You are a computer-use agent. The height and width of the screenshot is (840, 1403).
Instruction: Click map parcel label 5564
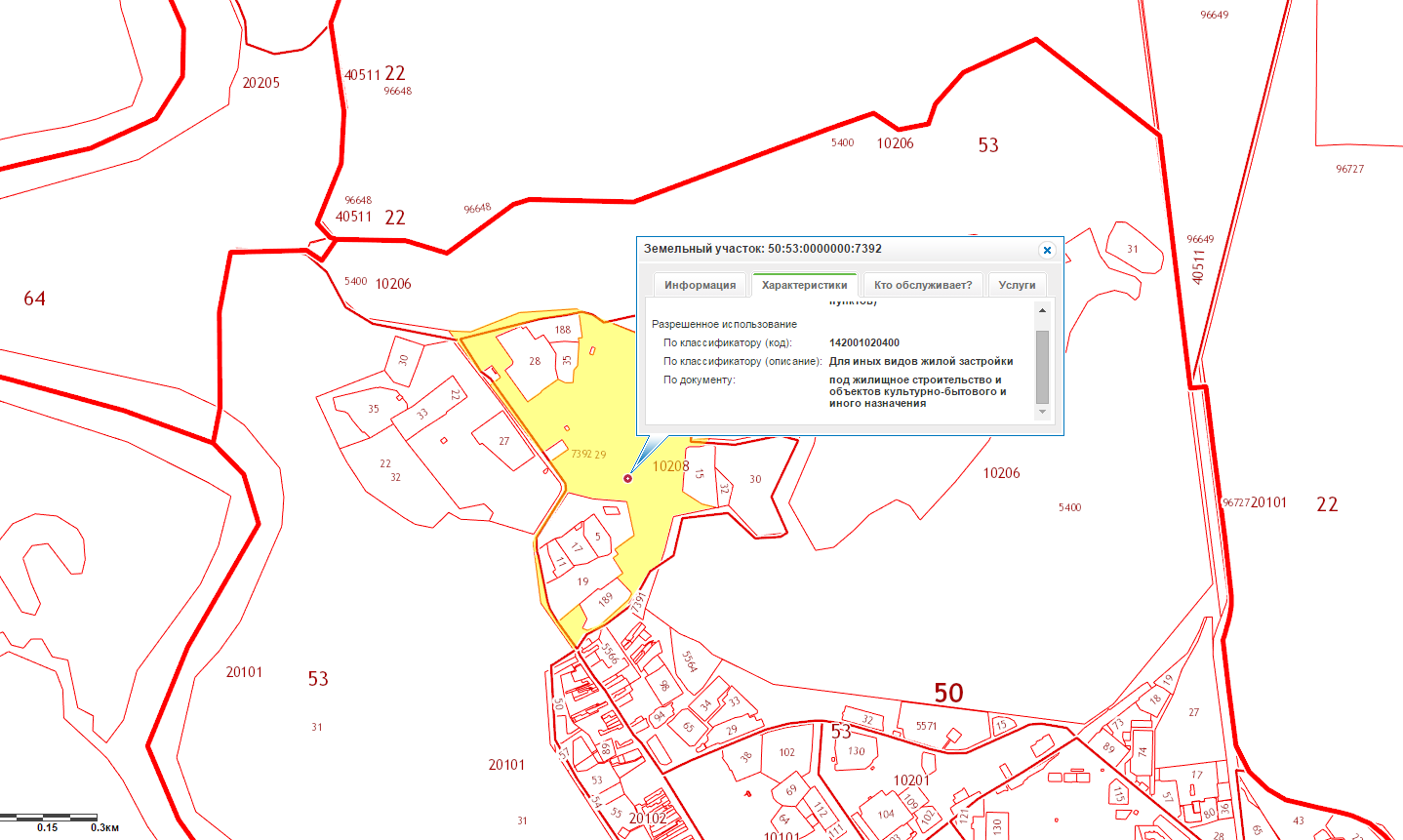point(690,661)
